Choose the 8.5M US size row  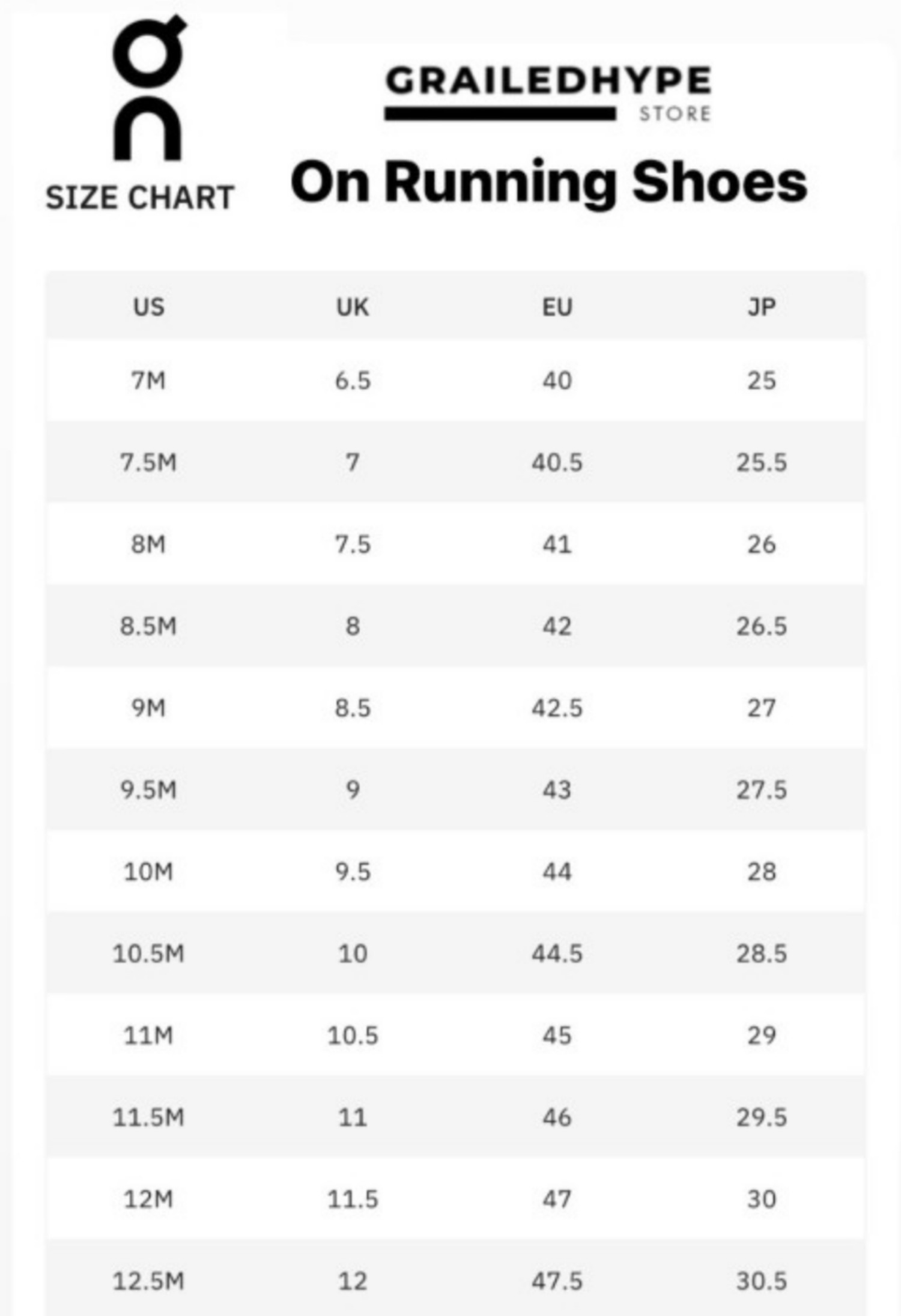(x=148, y=626)
